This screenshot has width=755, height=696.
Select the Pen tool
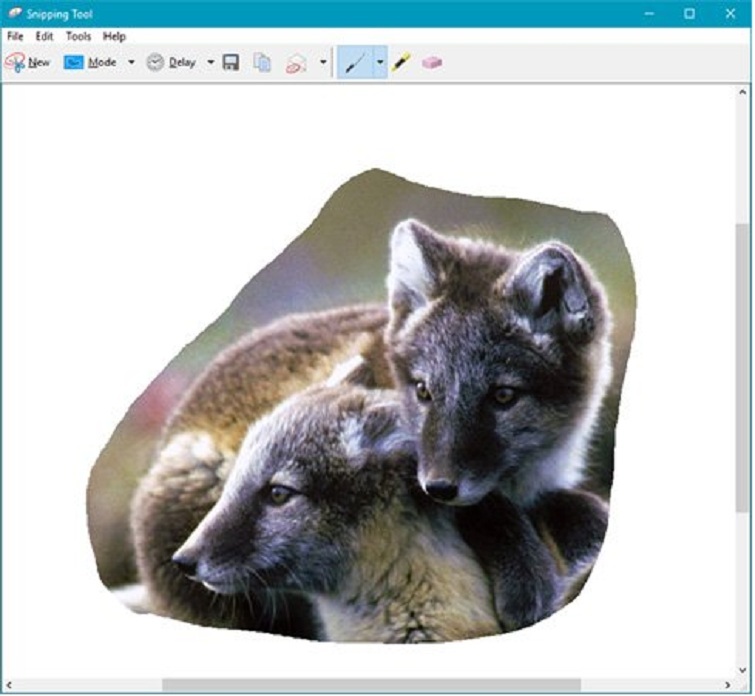tap(355, 62)
